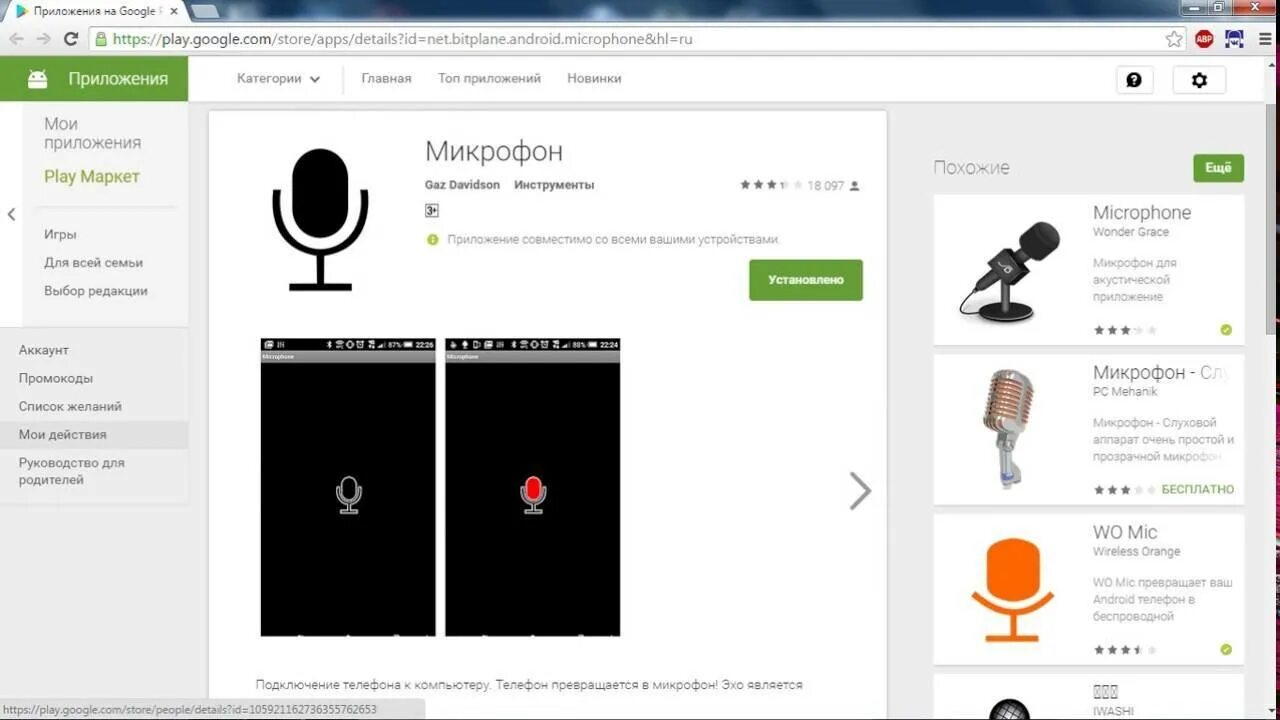Open developer Gaz Davidson page
This screenshot has height=720, width=1280.
click(x=462, y=185)
